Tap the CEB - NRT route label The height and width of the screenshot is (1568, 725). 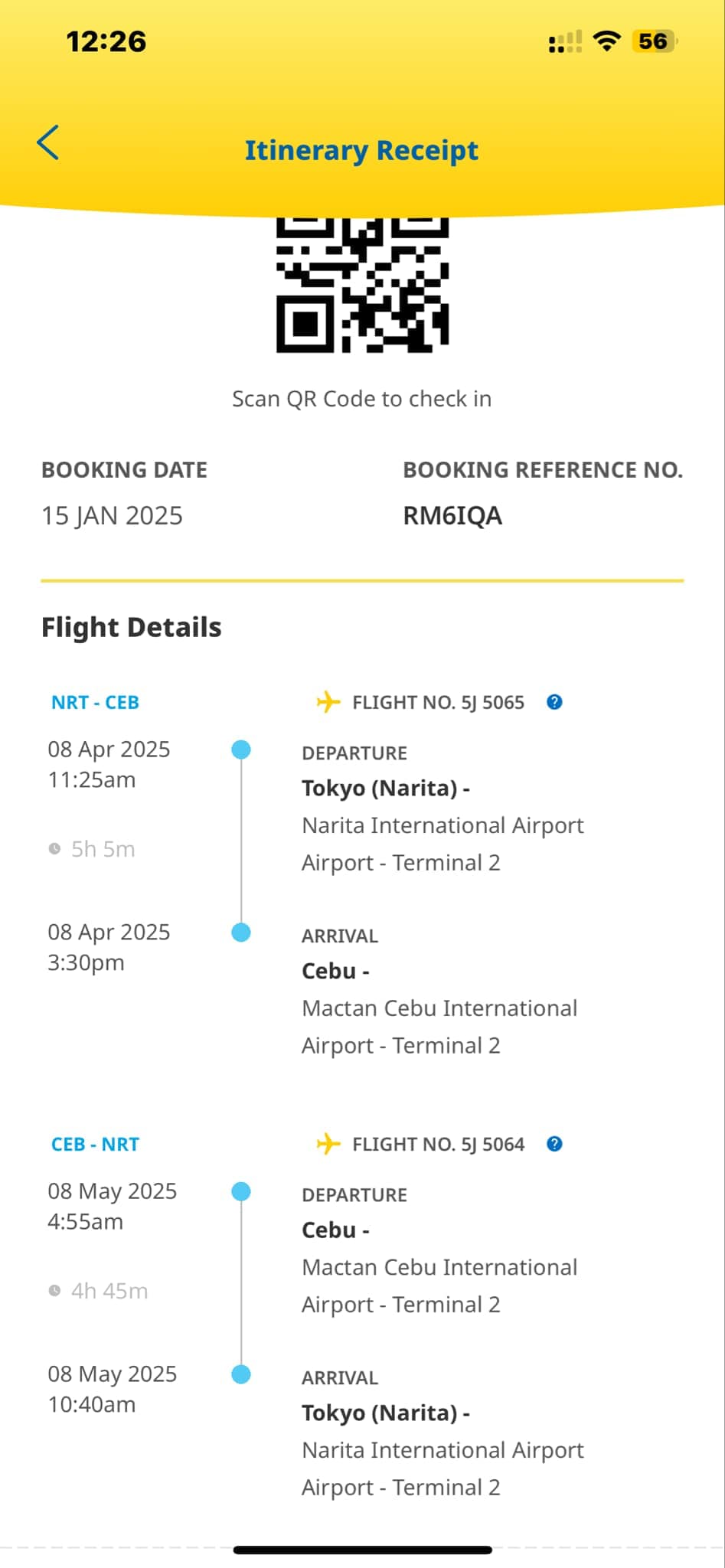[95, 1144]
